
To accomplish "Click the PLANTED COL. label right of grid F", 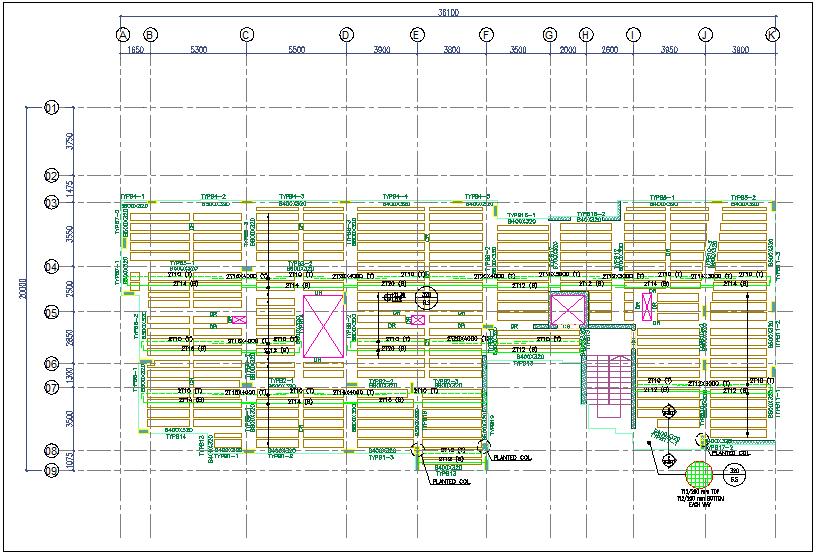I will point(513,458).
